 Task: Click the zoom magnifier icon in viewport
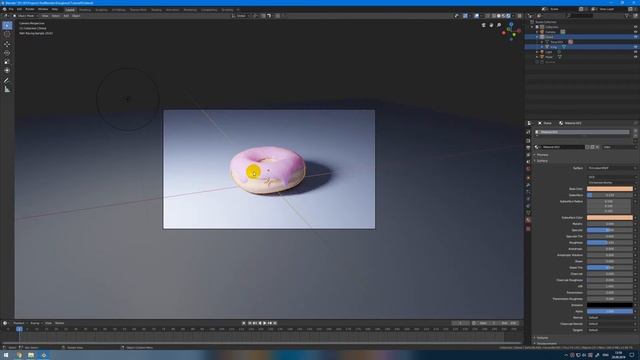coord(499,25)
